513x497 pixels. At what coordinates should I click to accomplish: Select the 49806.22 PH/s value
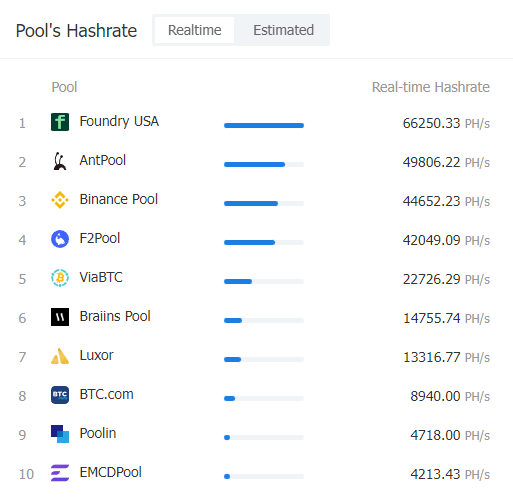[446, 162]
